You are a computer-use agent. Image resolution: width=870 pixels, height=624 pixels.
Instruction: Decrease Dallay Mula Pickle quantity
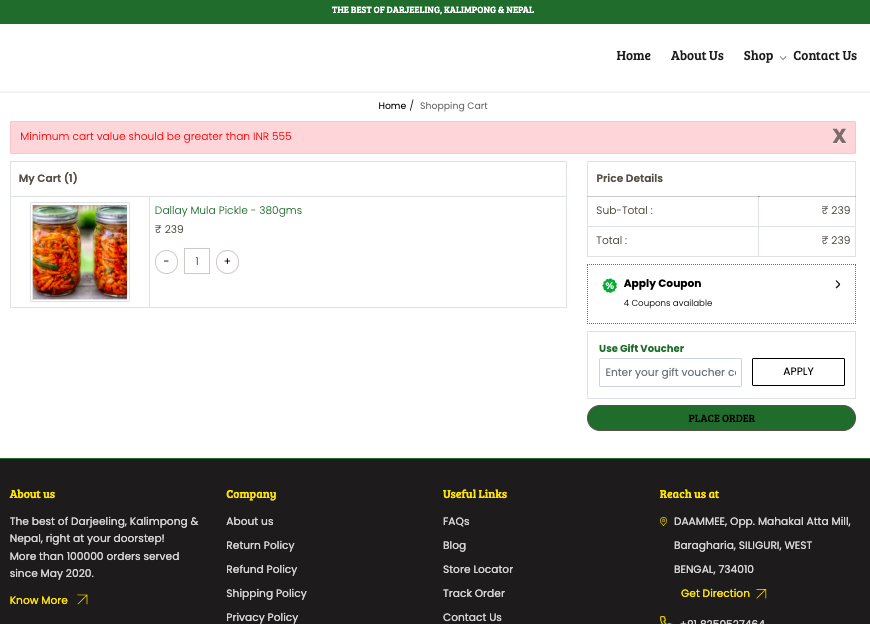tap(166, 262)
